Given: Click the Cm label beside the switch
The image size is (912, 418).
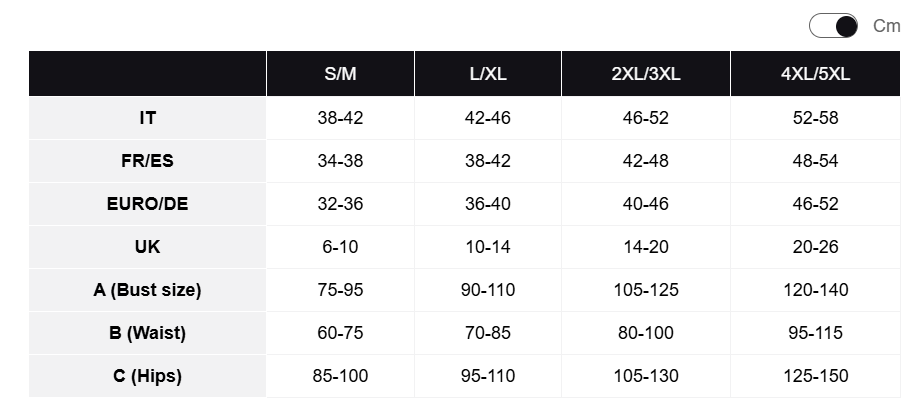Looking at the screenshot, I should point(886,26).
